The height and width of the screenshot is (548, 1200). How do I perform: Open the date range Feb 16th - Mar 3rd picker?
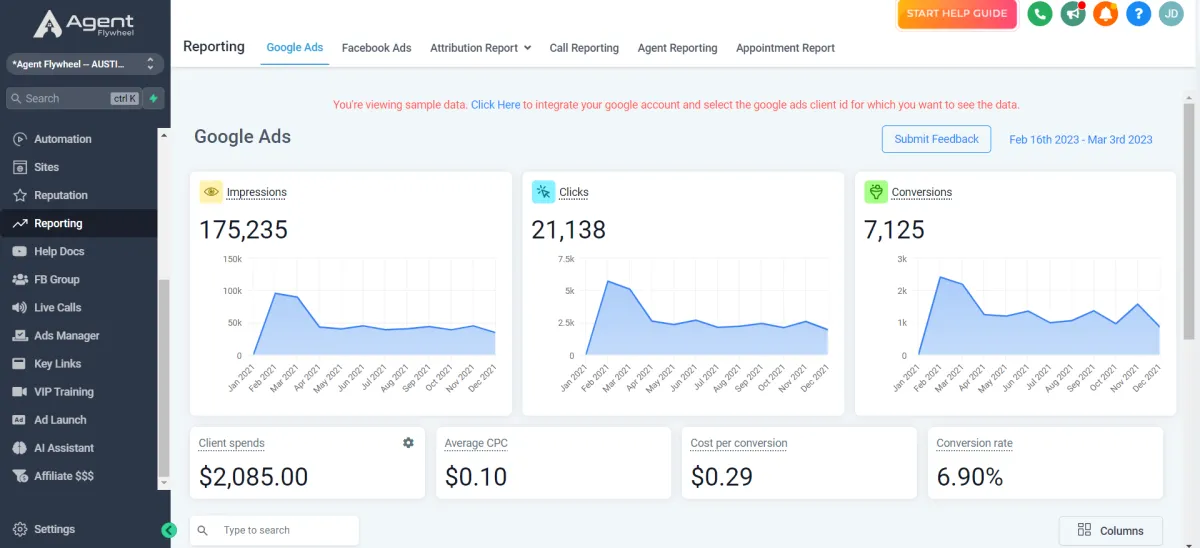(x=1081, y=139)
